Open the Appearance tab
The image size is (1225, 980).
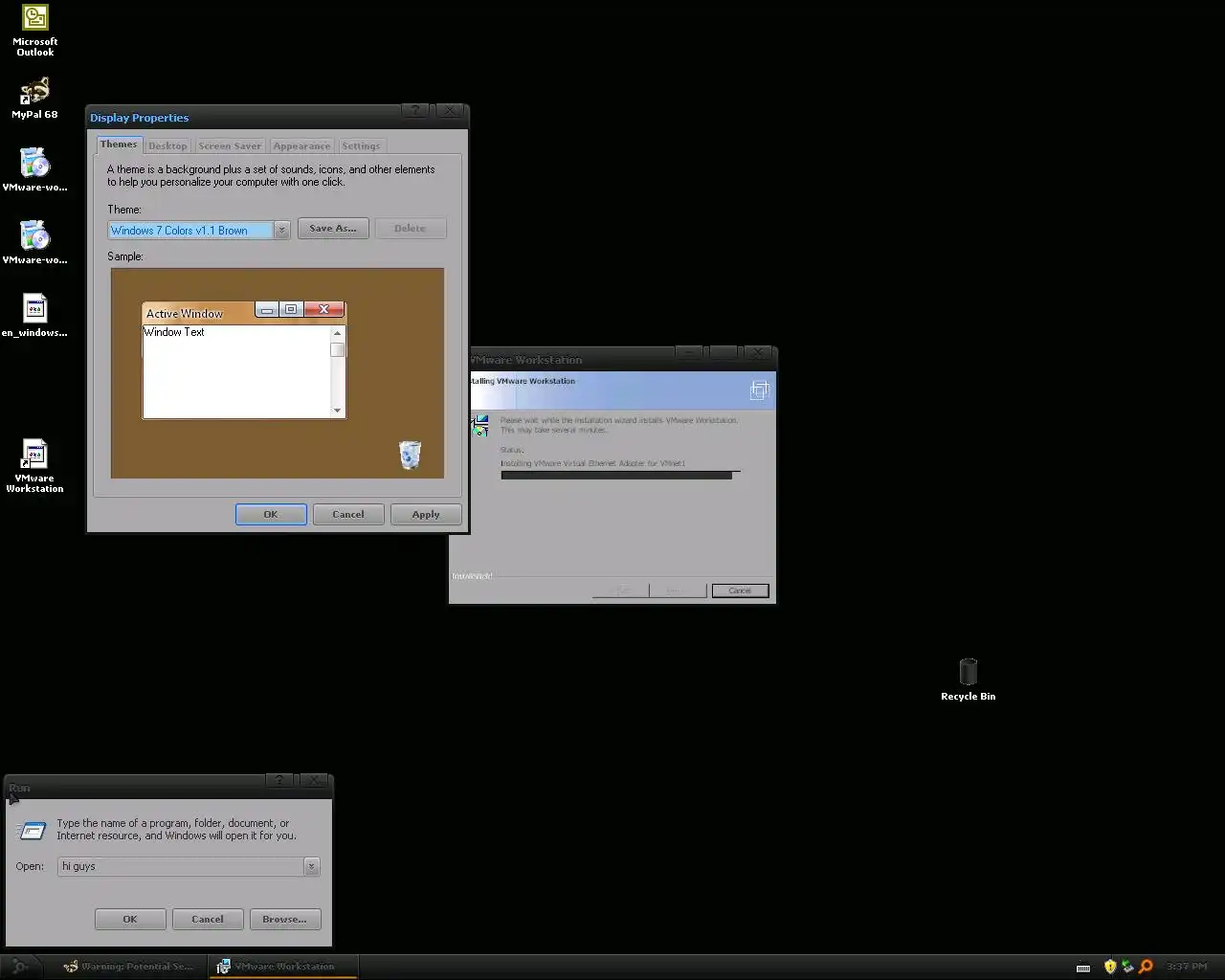pyautogui.click(x=301, y=145)
